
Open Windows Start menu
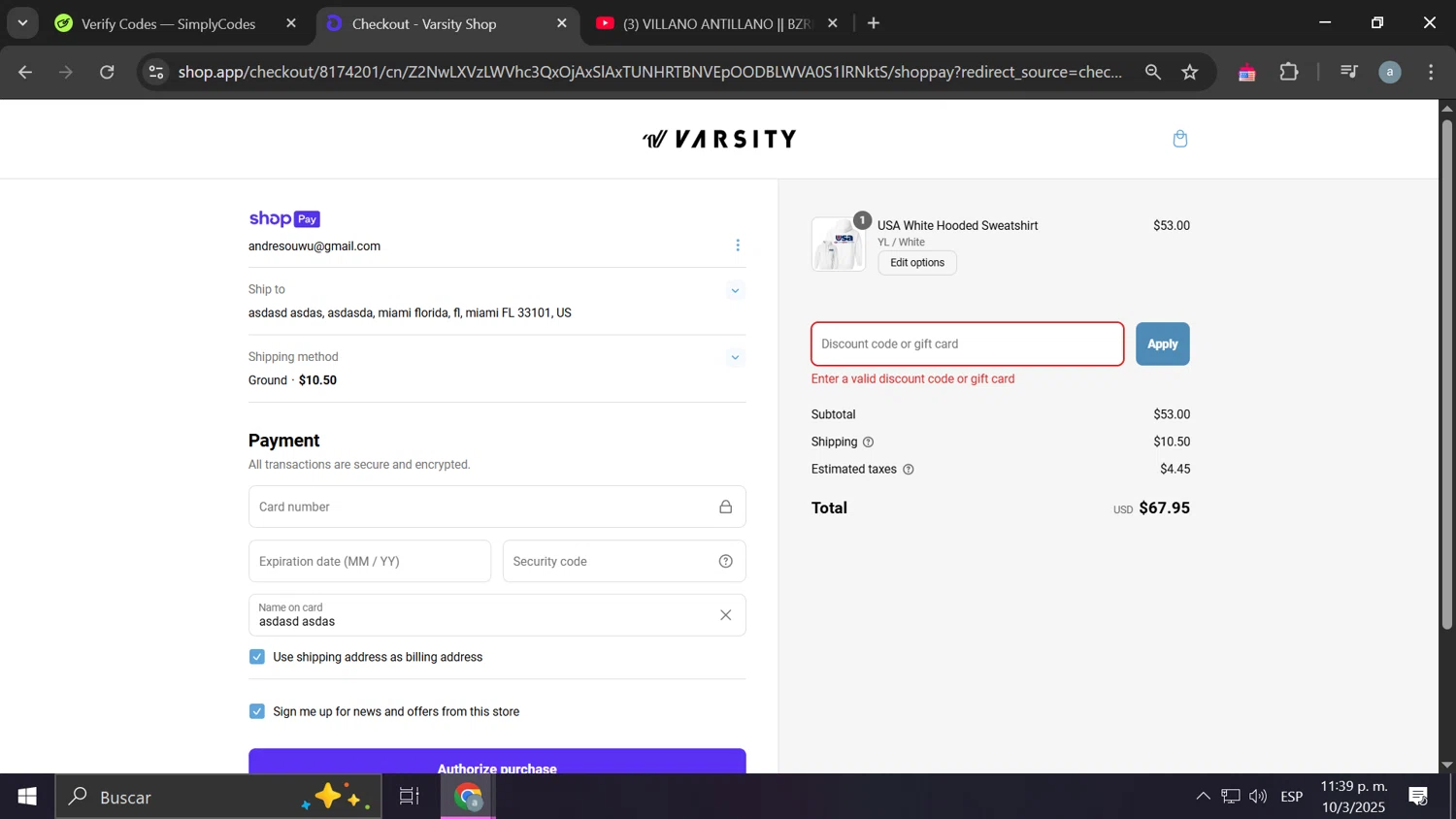(x=27, y=797)
